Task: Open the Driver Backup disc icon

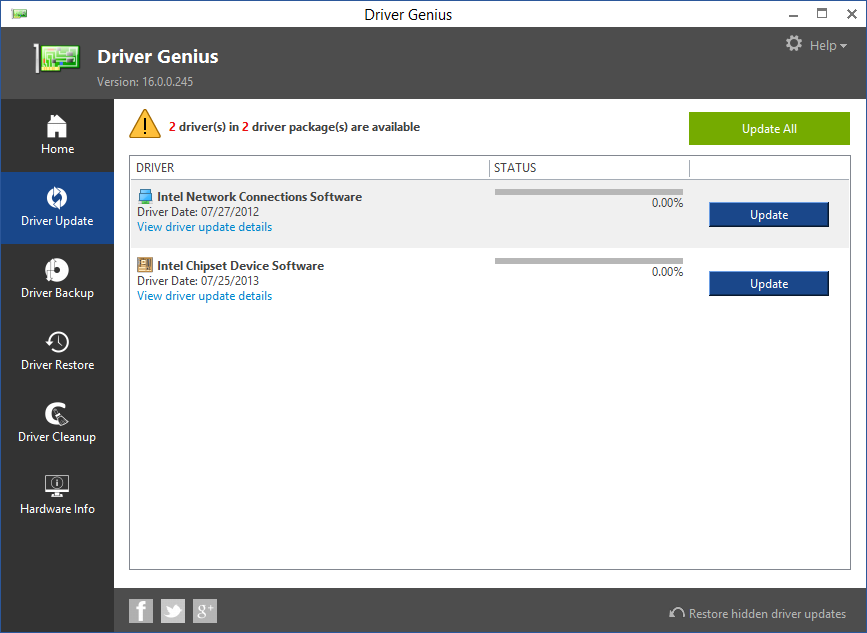Action: 57,270
